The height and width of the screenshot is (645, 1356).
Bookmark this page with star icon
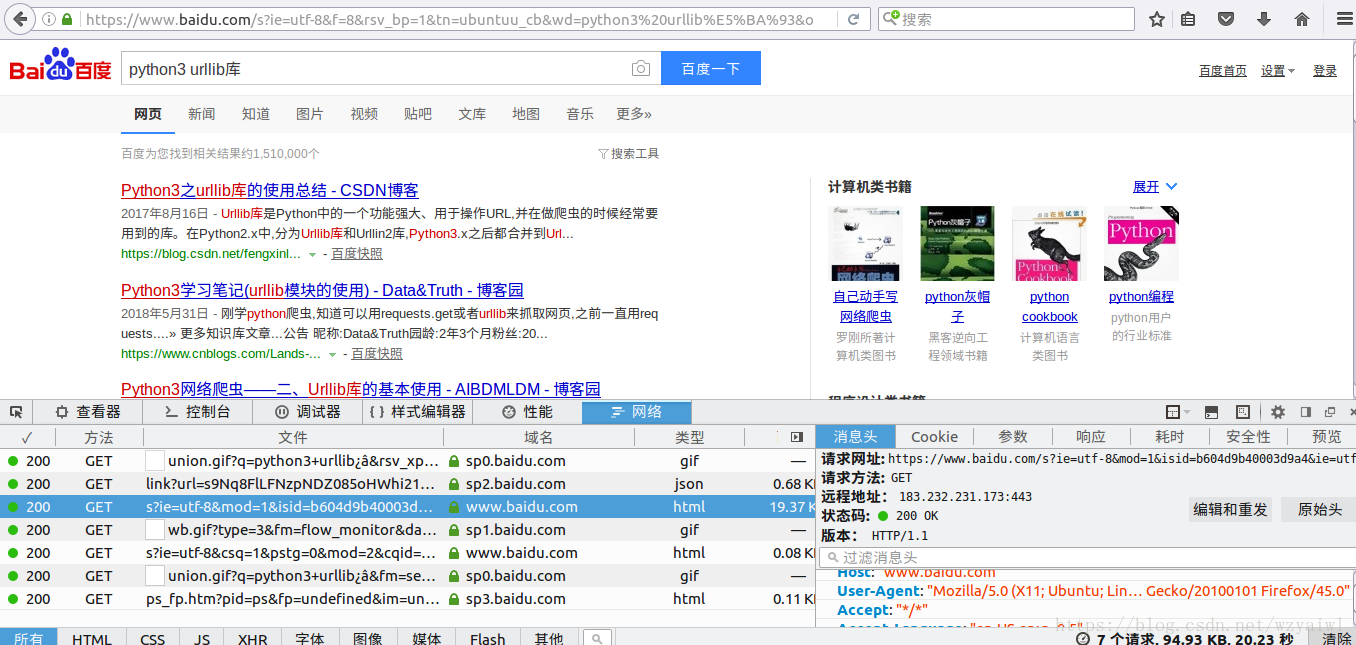click(1157, 19)
